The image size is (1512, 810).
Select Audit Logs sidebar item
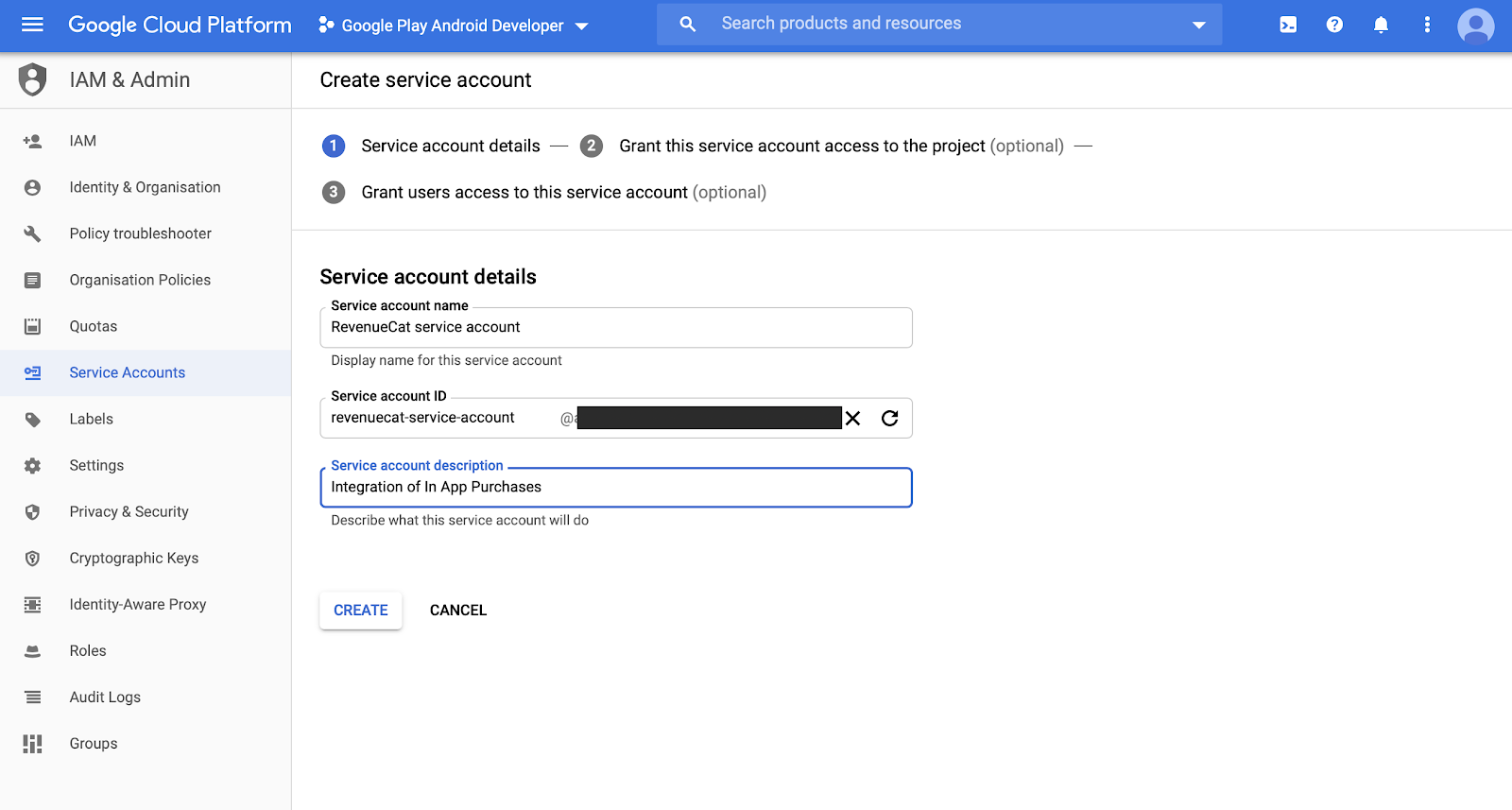[x=105, y=697]
